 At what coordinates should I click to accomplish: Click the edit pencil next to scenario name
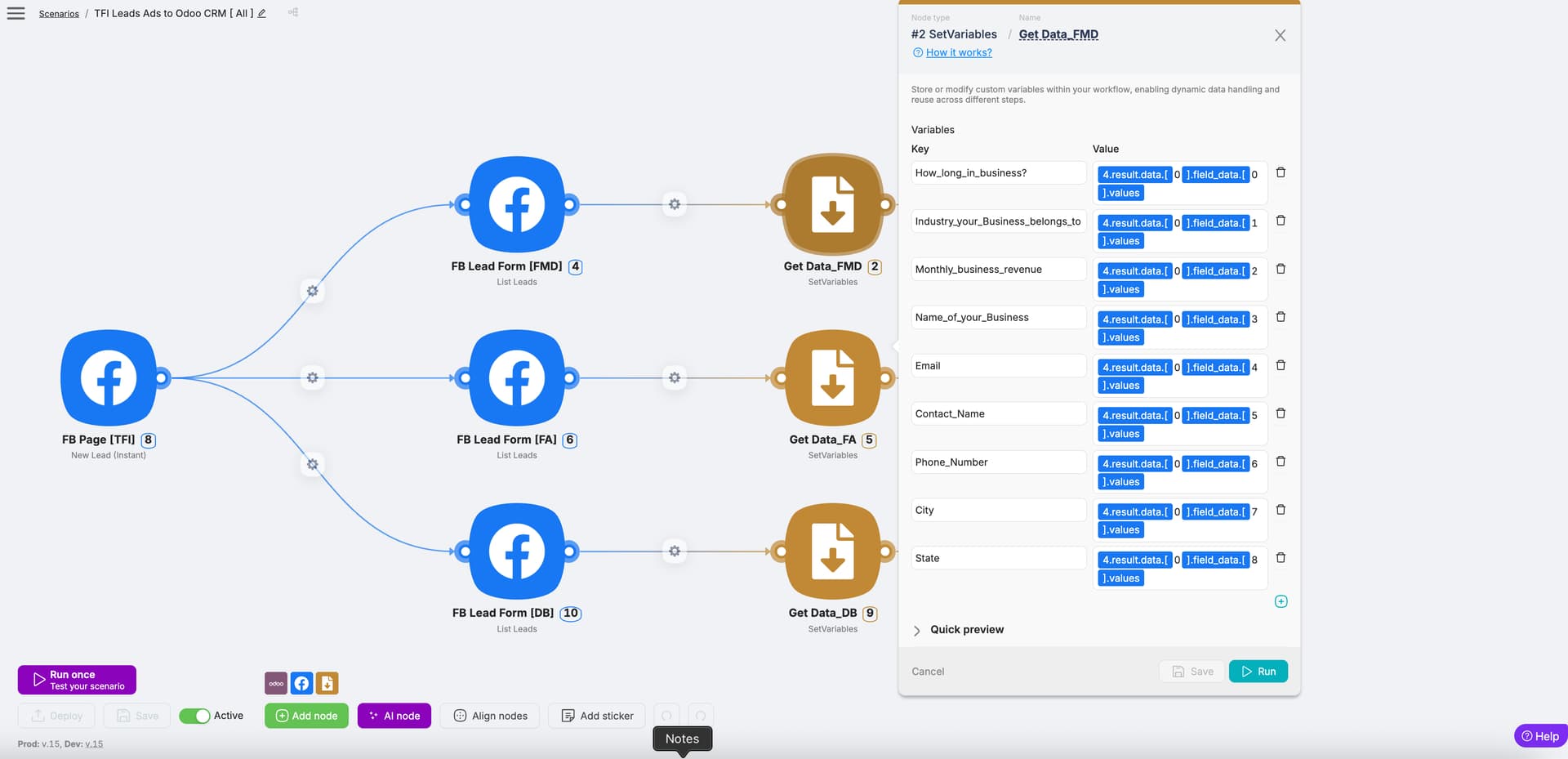tap(261, 13)
